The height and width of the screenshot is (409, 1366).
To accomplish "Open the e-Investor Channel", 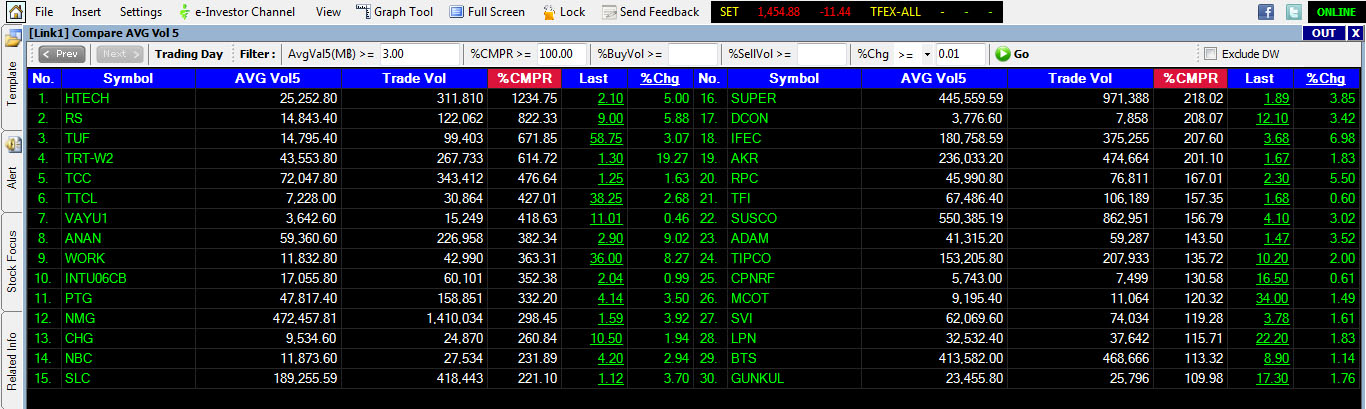I will [236, 12].
